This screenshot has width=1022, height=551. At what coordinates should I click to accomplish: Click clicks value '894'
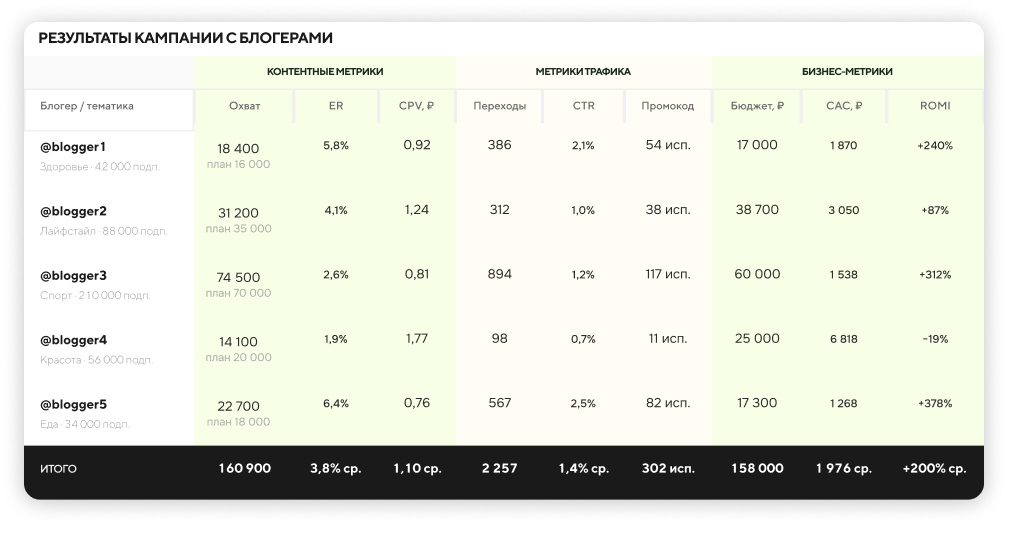pyautogui.click(x=499, y=275)
